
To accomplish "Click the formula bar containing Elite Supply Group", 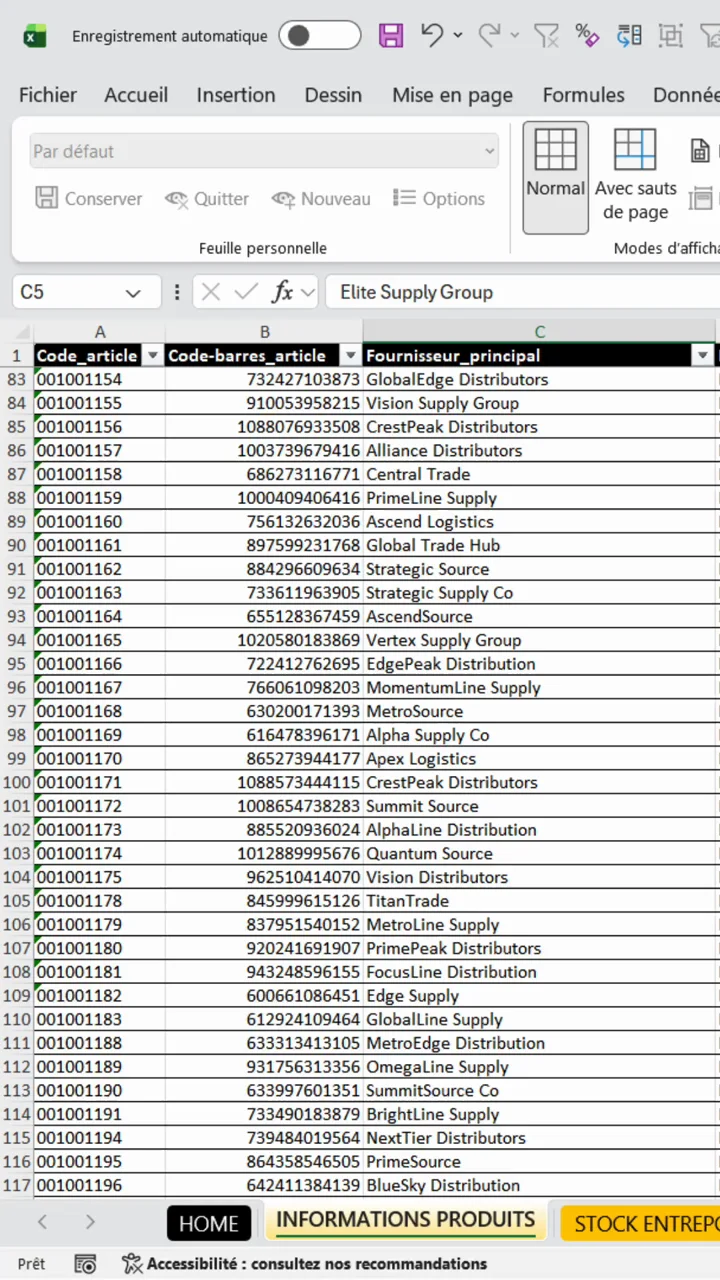I will [522, 292].
